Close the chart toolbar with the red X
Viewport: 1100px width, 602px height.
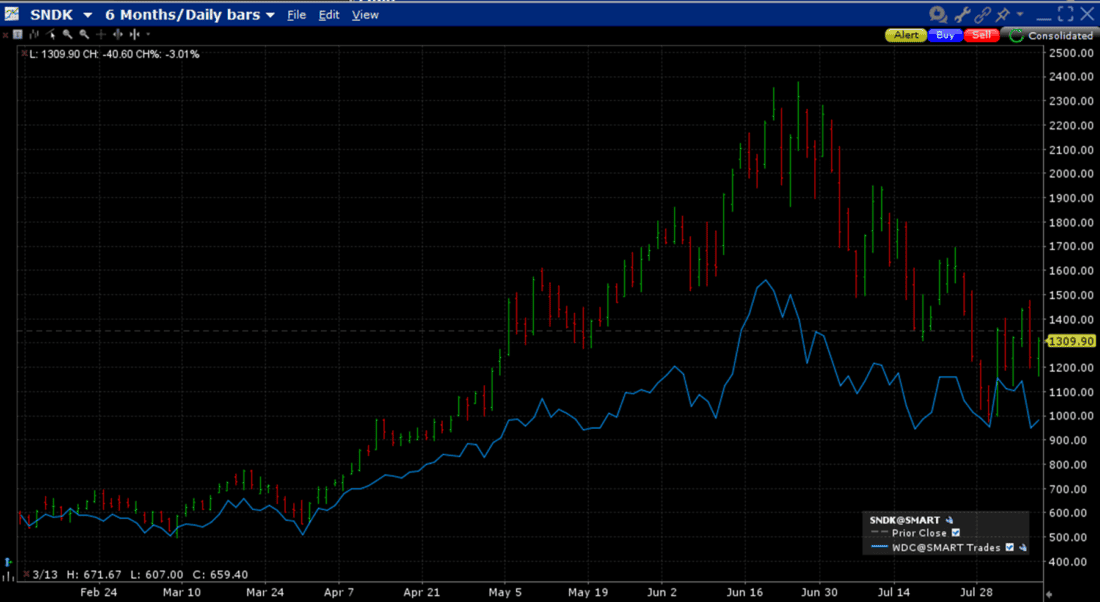[6, 35]
